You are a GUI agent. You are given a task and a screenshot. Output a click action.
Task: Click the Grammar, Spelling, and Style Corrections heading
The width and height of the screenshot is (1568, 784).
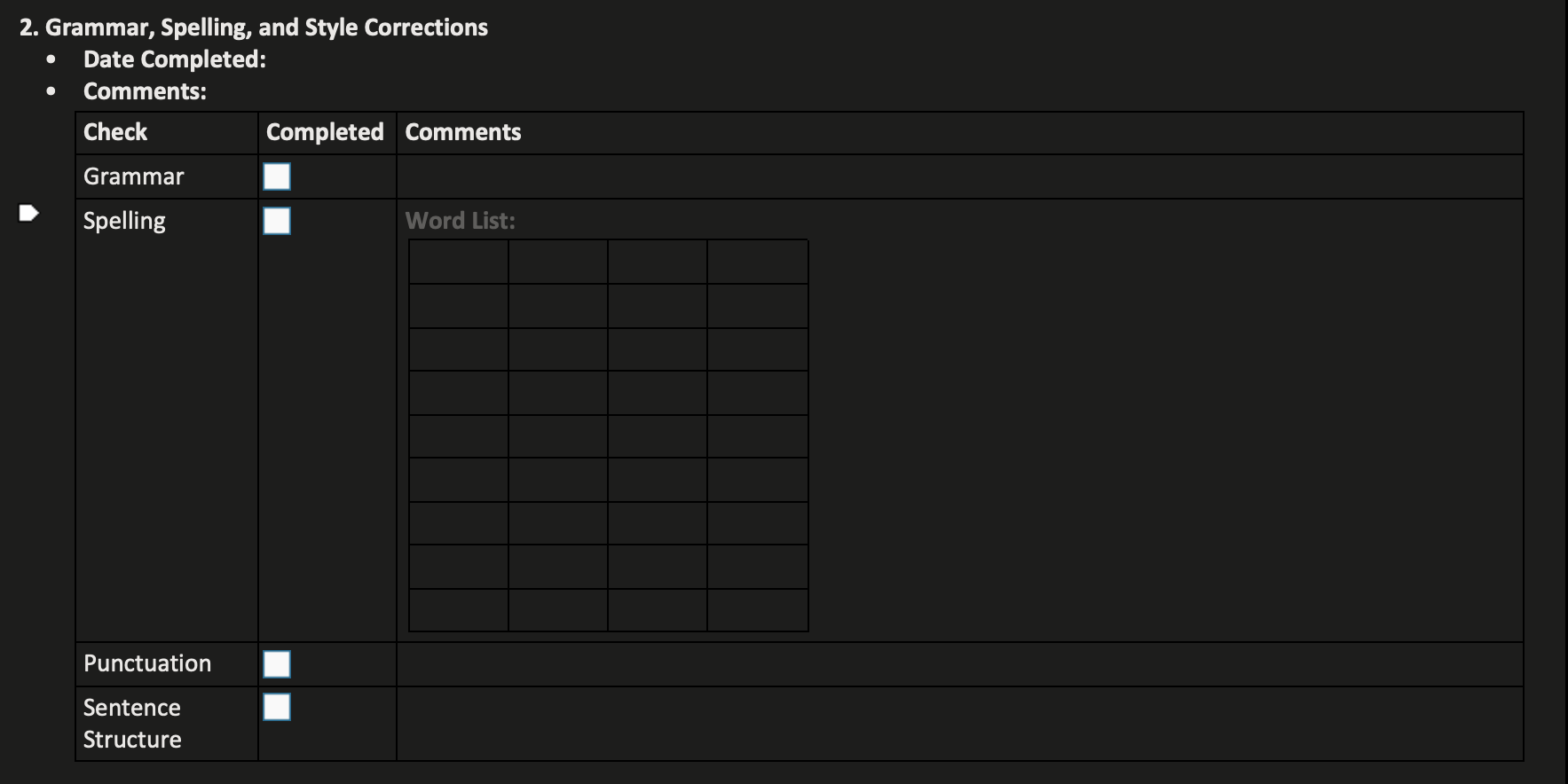pos(254,27)
